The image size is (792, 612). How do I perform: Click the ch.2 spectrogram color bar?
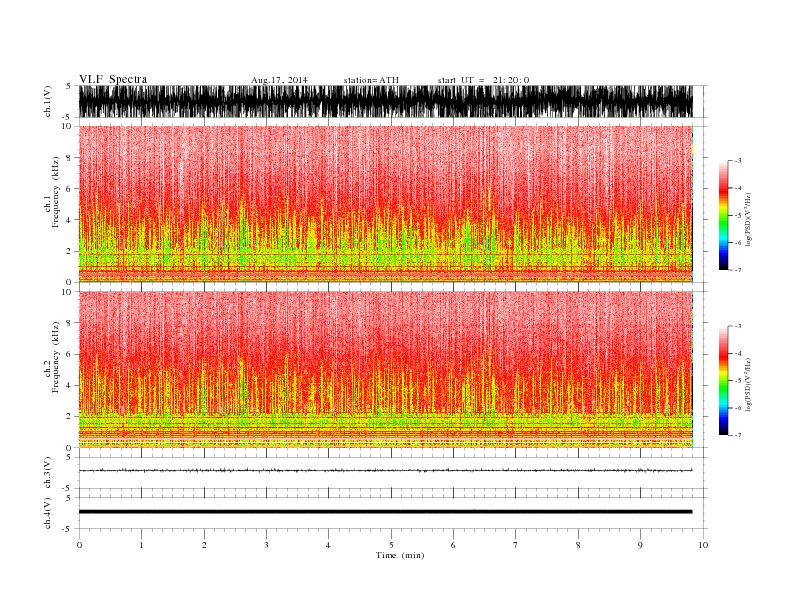click(x=723, y=380)
